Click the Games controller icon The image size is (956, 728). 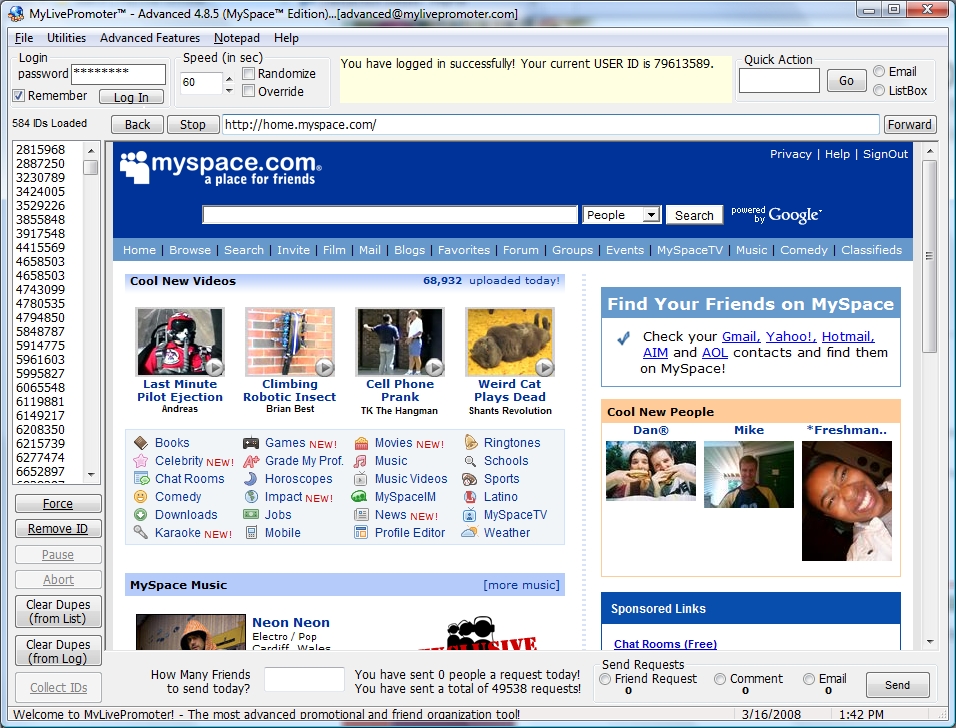[251, 443]
